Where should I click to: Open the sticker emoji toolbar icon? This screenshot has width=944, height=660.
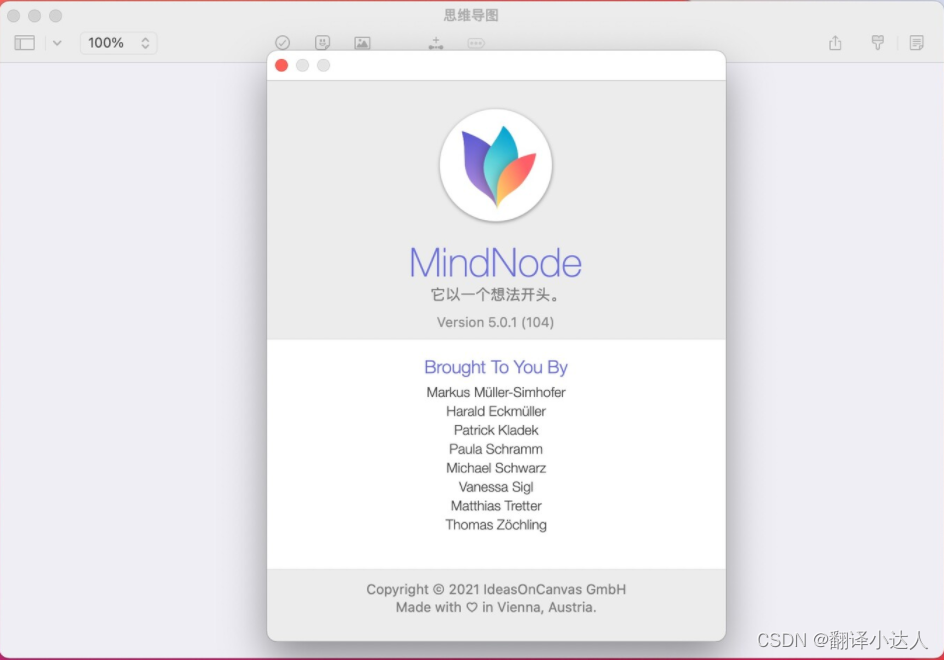click(323, 43)
